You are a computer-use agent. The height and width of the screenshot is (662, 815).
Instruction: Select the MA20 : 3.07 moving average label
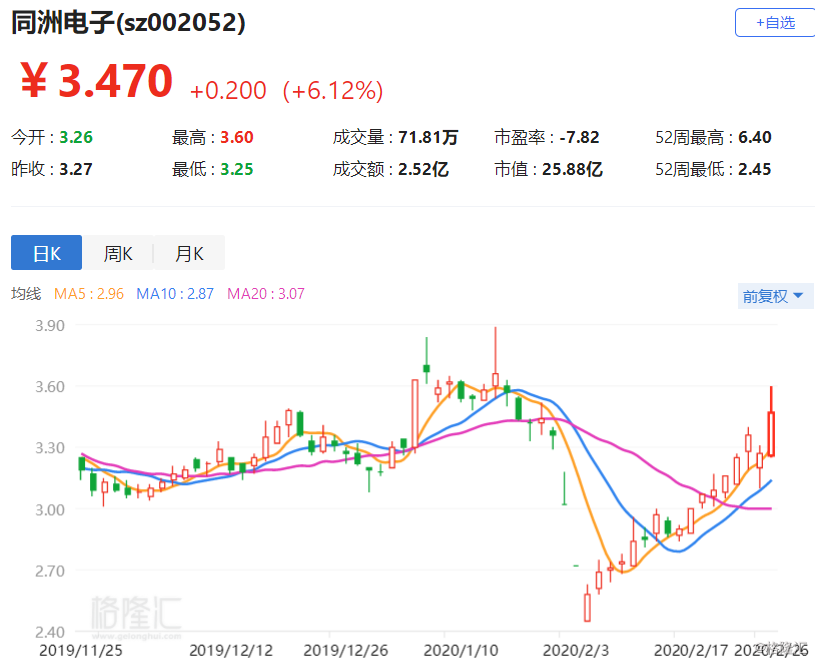point(266,294)
